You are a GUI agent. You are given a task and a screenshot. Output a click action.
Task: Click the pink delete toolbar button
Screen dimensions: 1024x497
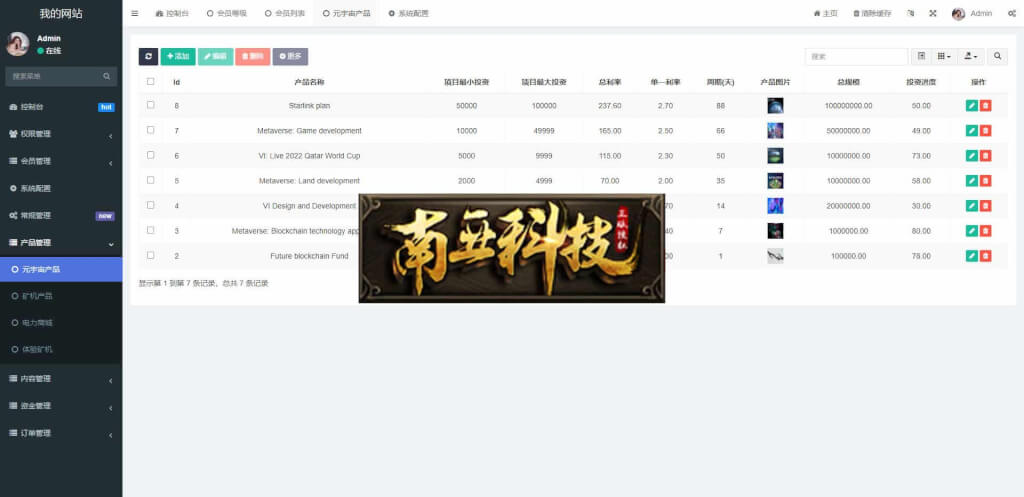pyautogui.click(x=253, y=57)
